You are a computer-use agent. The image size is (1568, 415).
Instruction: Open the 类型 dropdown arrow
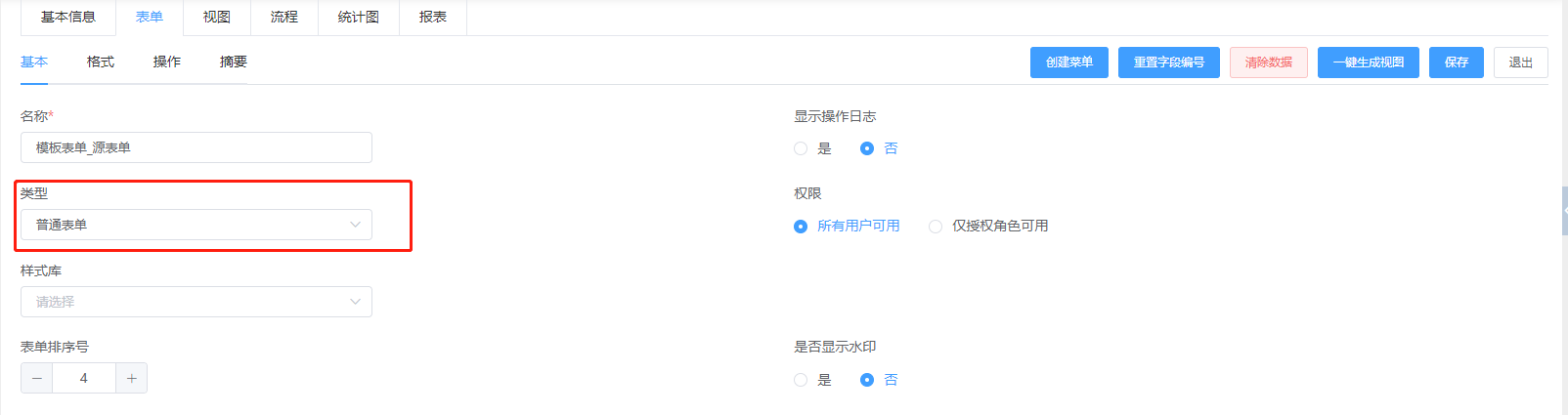click(x=355, y=225)
